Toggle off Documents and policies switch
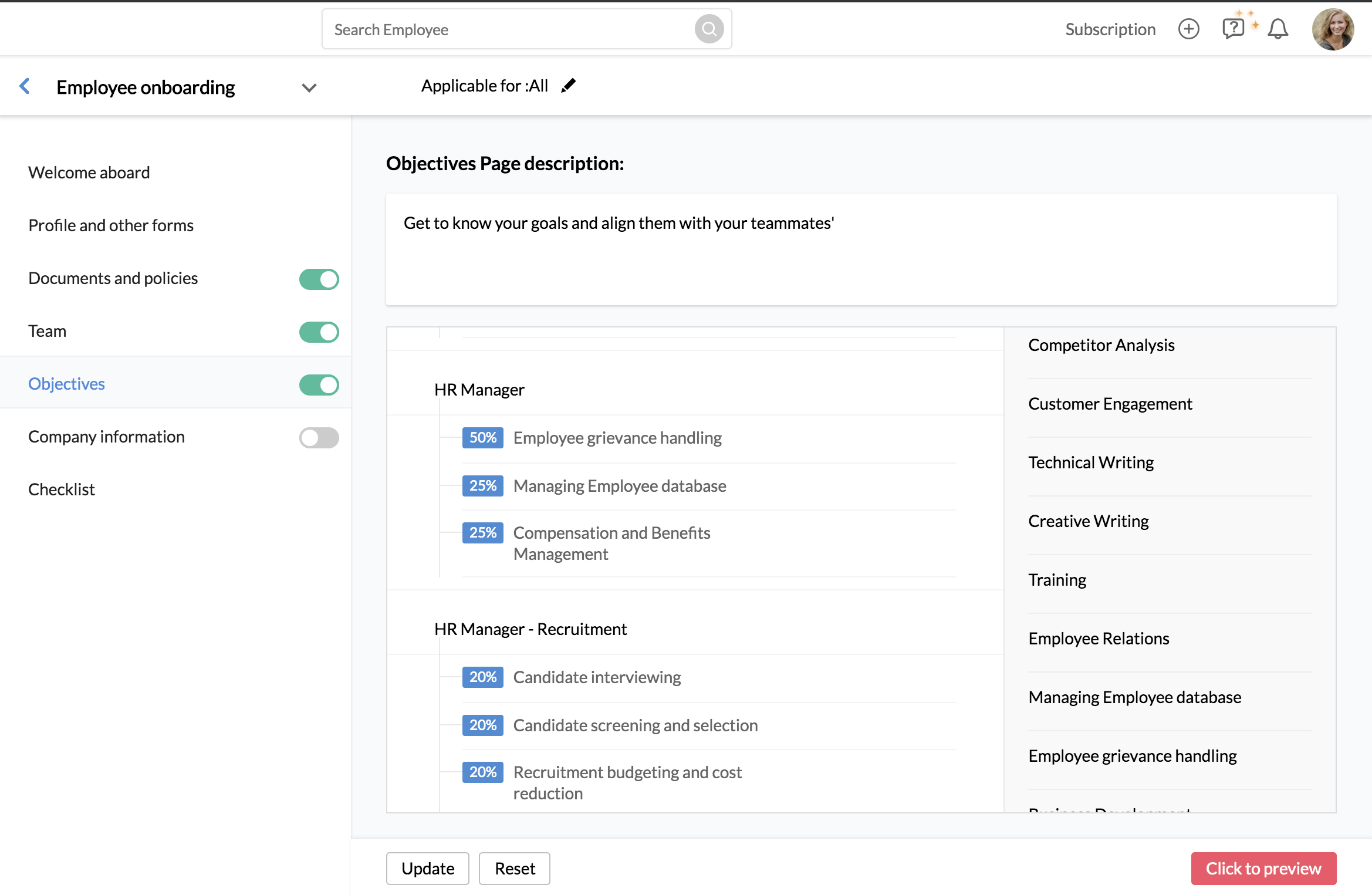The width and height of the screenshot is (1372, 895). pos(319,279)
